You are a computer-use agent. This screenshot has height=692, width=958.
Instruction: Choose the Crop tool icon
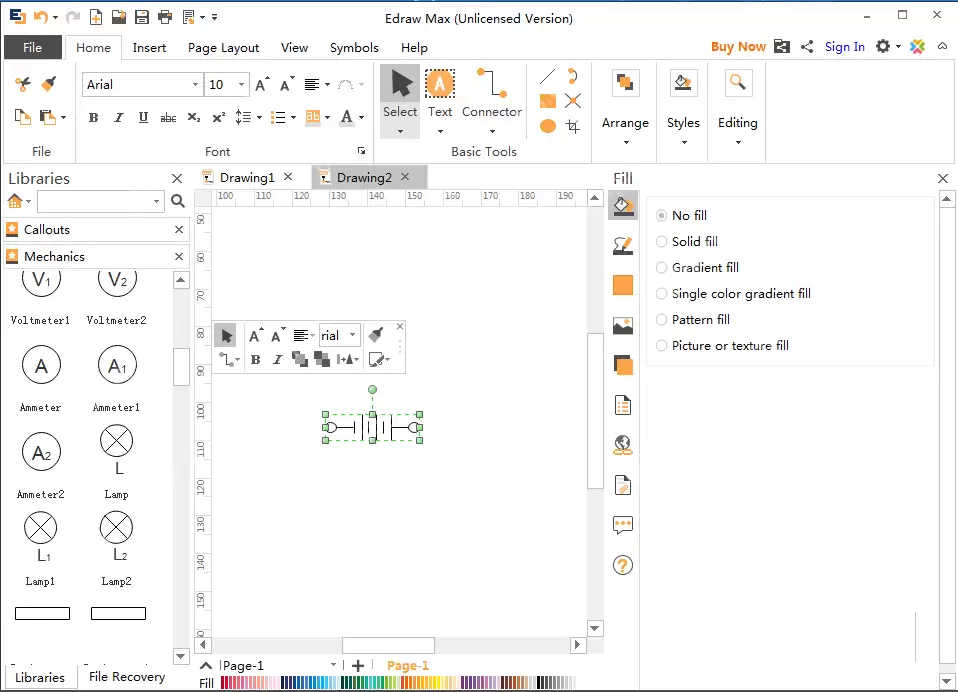pos(573,126)
